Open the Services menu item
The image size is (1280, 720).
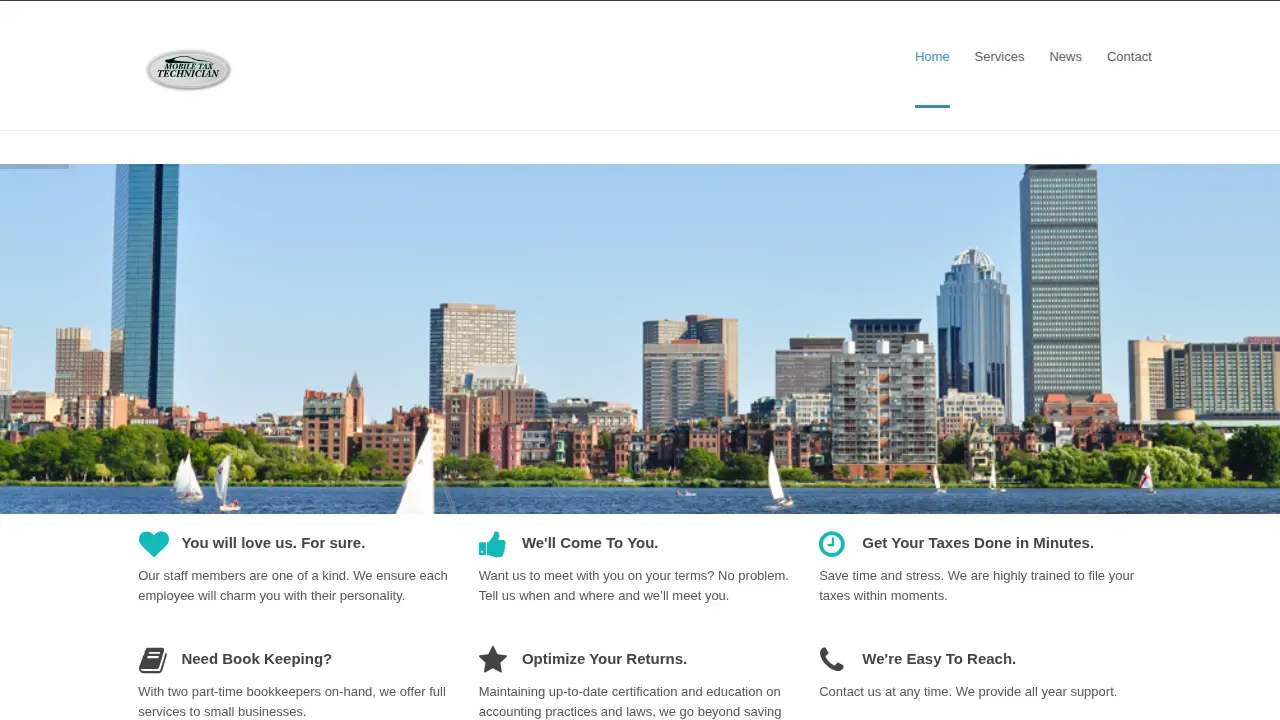[x=999, y=57]
